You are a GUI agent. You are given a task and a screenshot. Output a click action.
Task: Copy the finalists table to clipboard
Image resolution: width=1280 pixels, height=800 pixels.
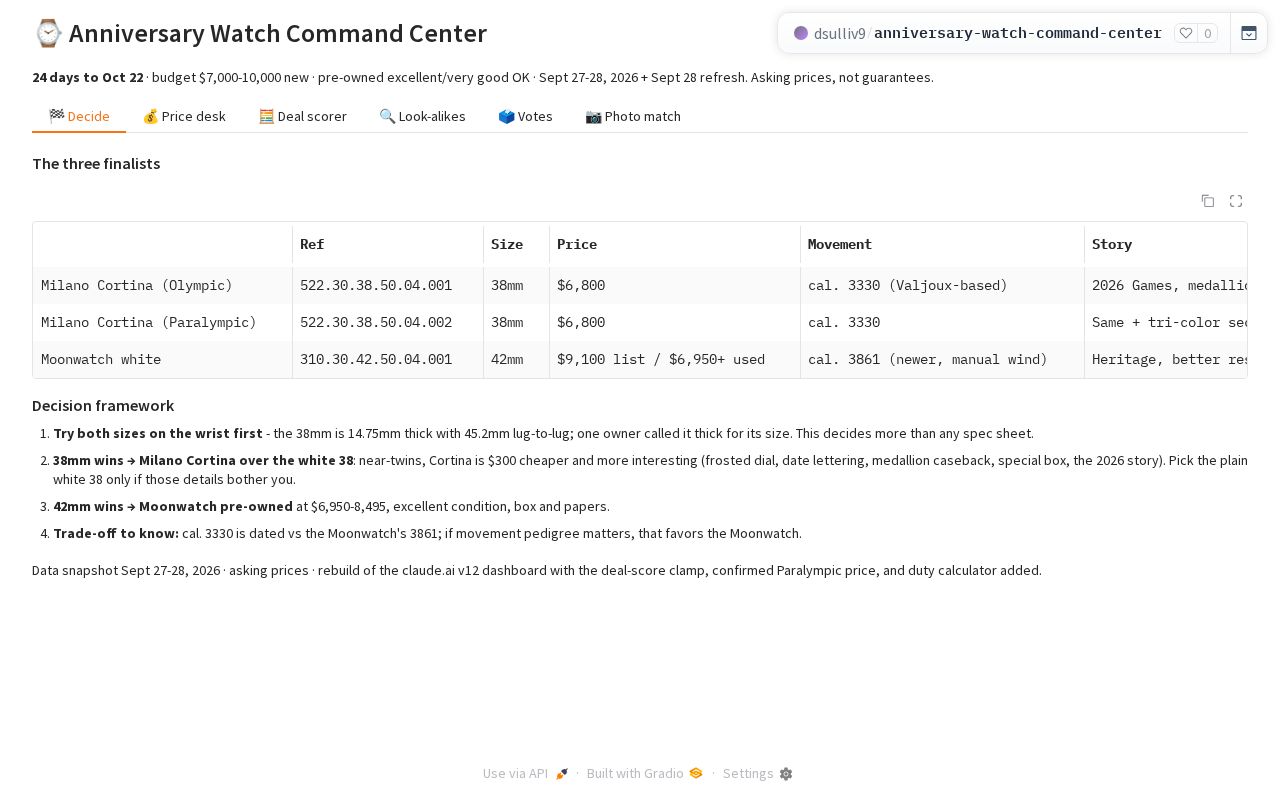tap(1208, 201)
